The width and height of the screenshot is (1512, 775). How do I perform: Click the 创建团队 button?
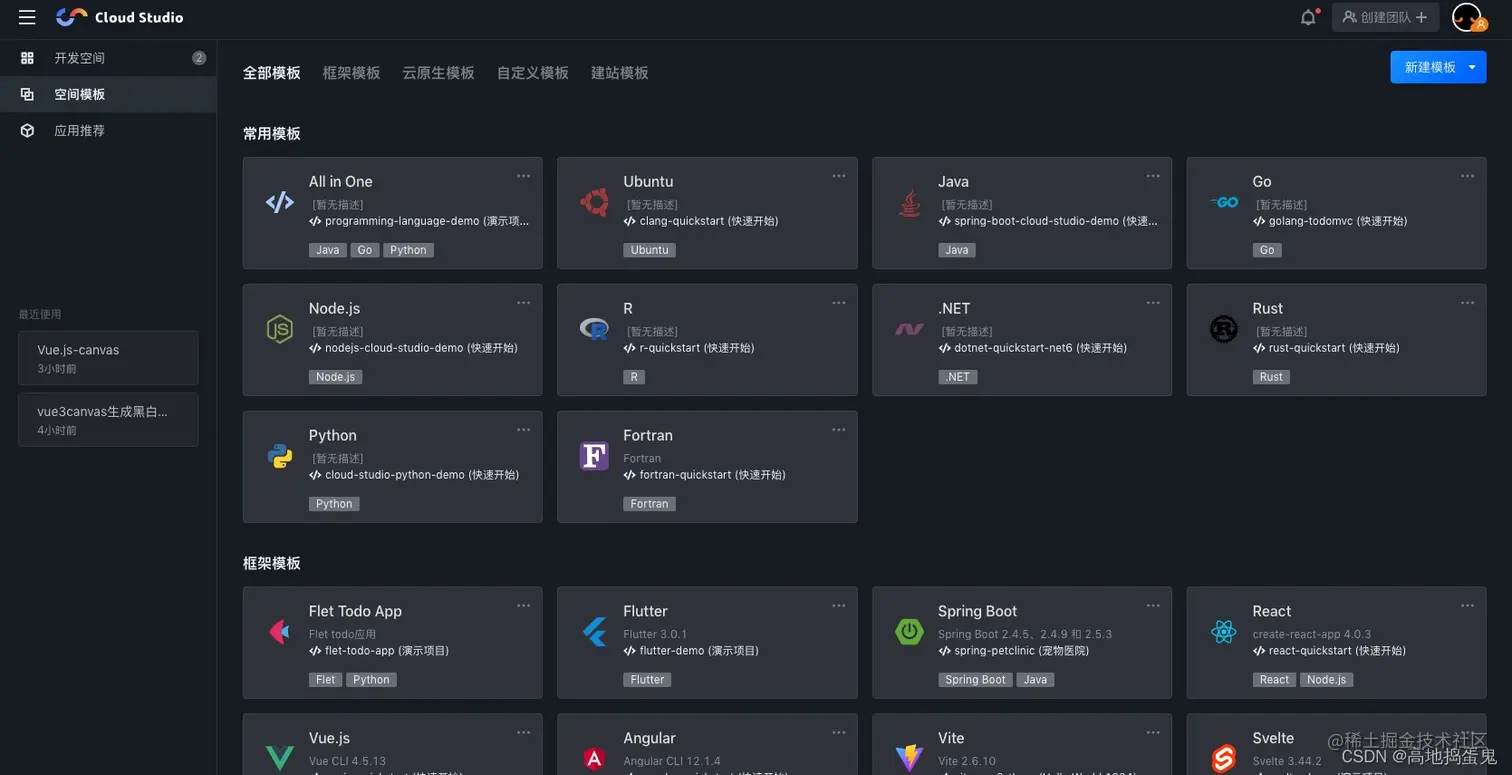(x=1385, y=17)
